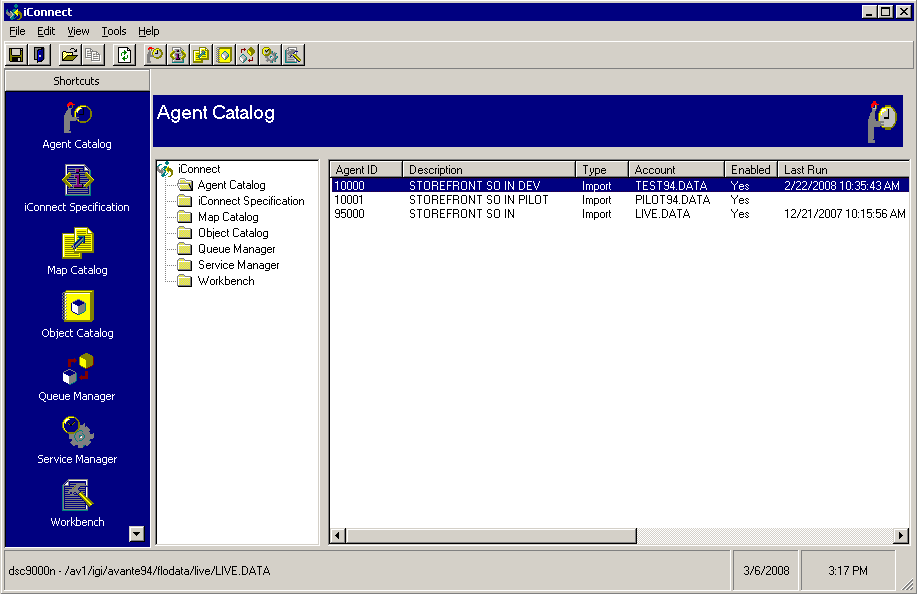This screenshot has width=917, height=594.
Task: Click the Save floppy disk toolbar icon
Action: click(x=16, y=55)
